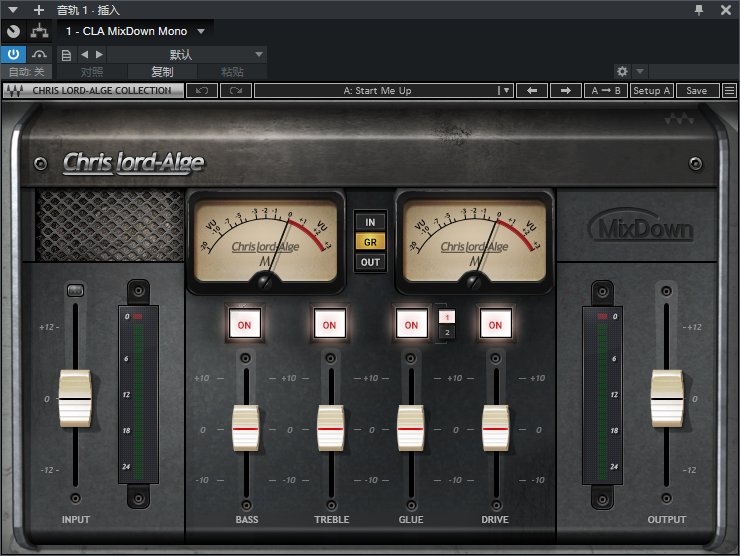Select Glue mode 2
Image resolution: width=740 pixels, height=556 pixels.
point(447,332)
